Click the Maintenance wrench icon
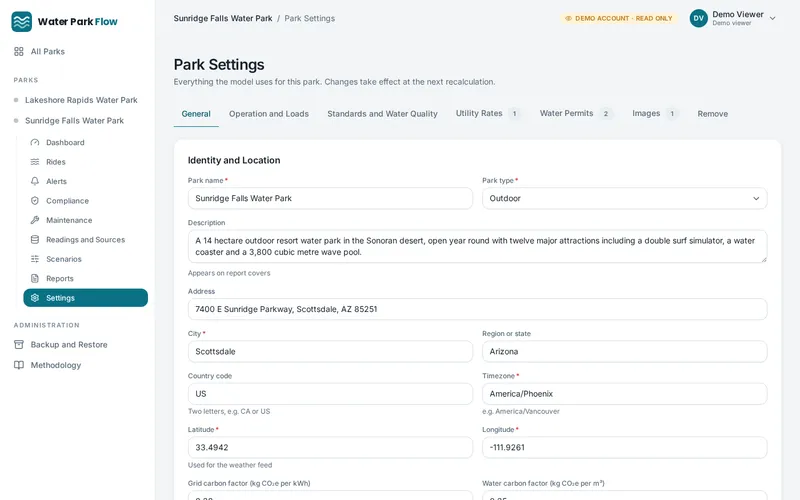The image size is (800, 500). 35,220
